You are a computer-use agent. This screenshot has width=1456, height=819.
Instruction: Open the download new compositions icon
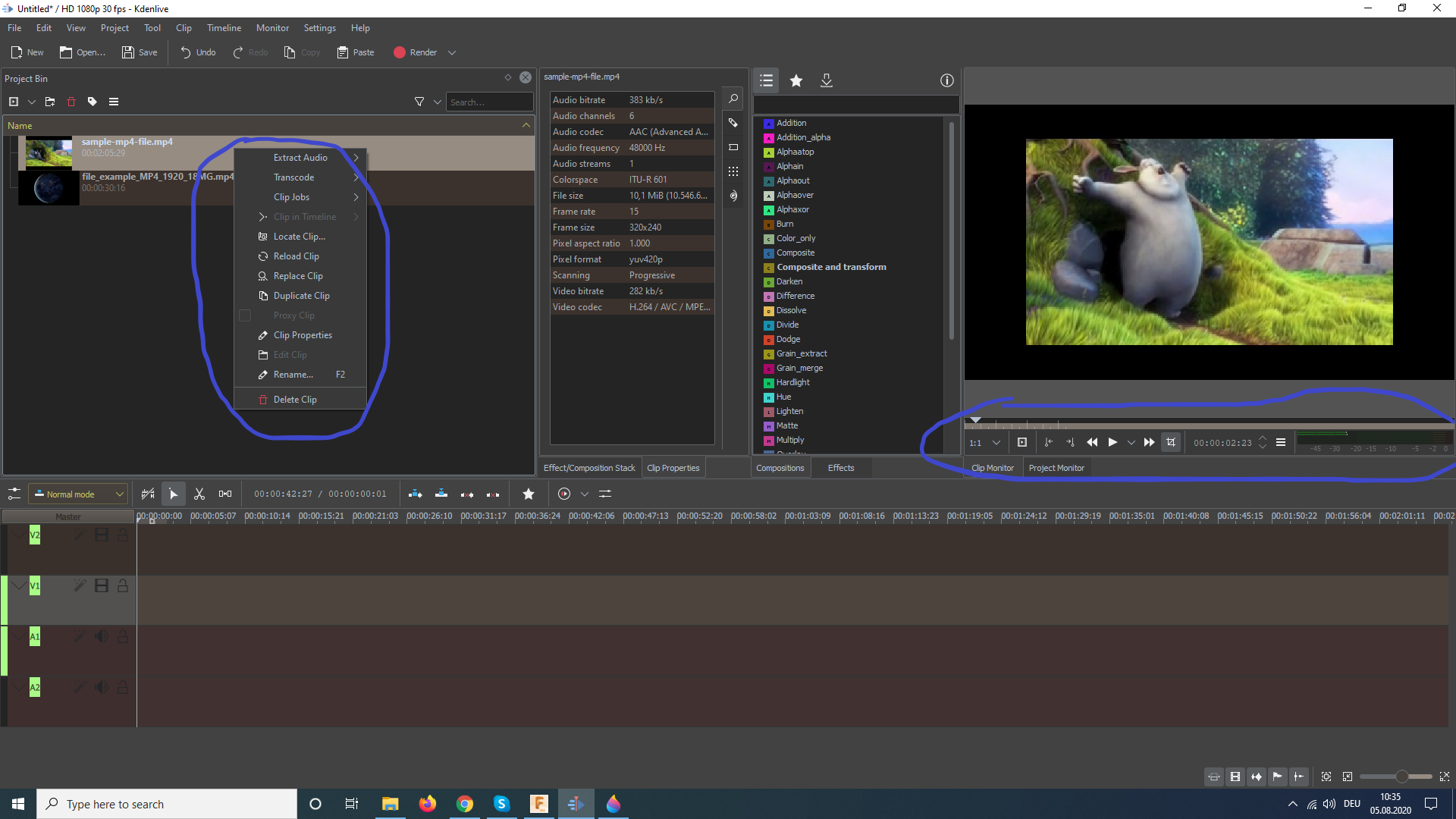[x=827, y=80]
